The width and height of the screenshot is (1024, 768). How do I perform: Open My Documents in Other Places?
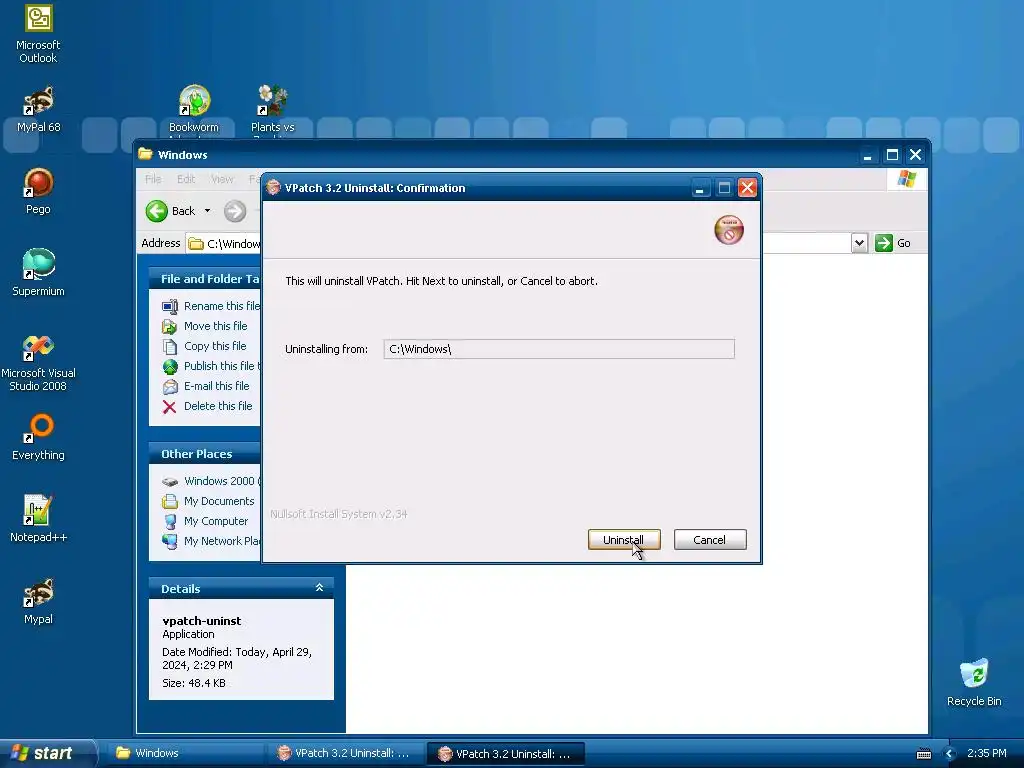pyautogui.click(x=208, y=502)
